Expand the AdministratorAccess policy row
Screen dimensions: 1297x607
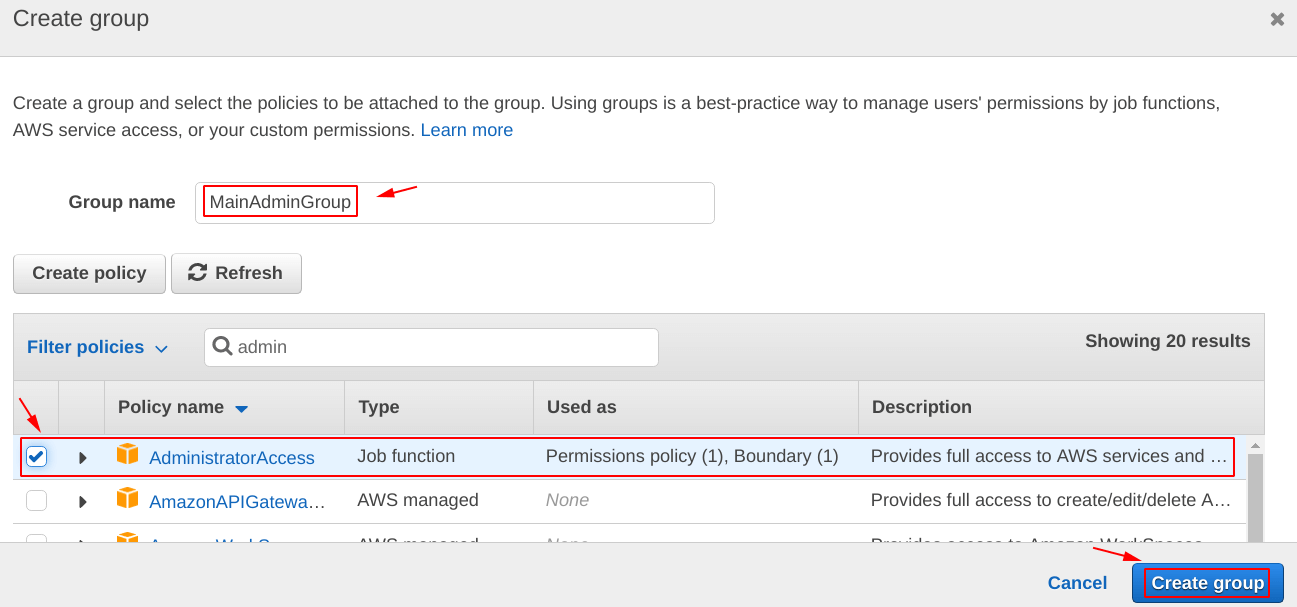[x=83, y=457]
